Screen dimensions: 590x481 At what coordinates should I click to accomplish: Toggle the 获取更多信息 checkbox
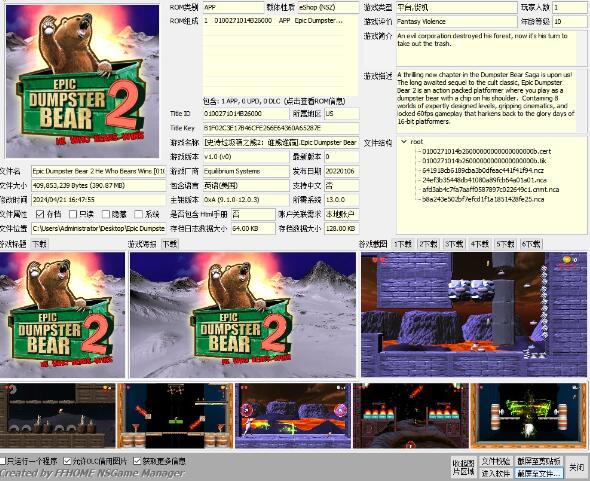(x=137, y=461)
